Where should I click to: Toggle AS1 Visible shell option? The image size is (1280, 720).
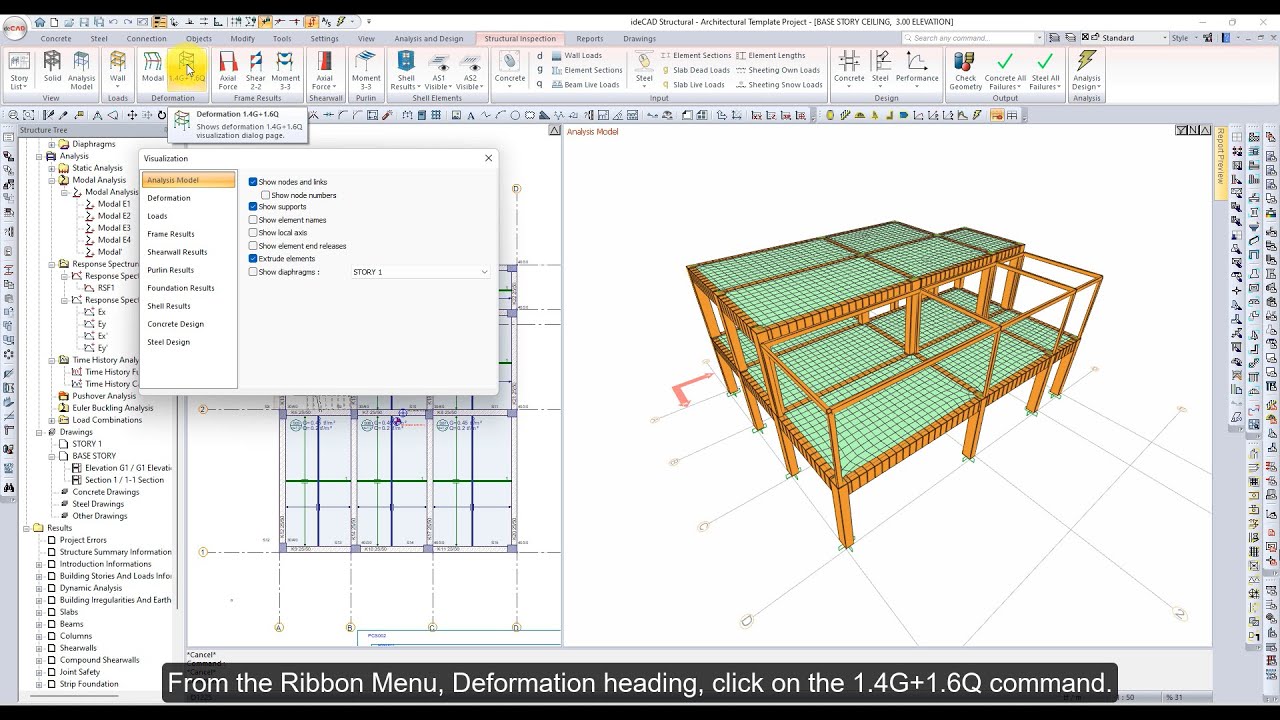pyautogui.click(x=439, y=70)
